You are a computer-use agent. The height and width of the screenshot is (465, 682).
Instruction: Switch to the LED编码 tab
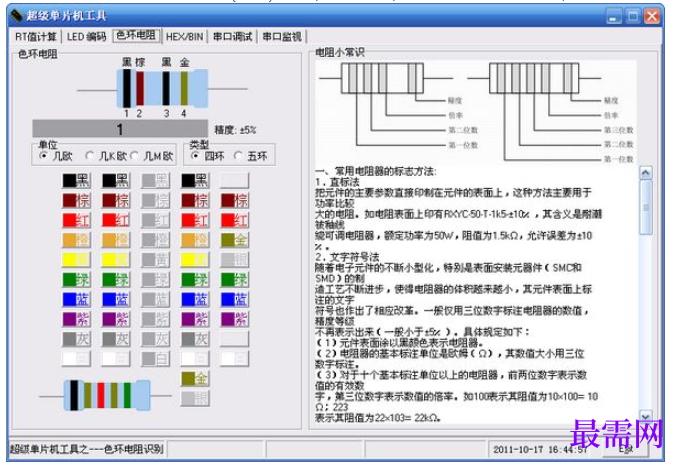point(86,37)
